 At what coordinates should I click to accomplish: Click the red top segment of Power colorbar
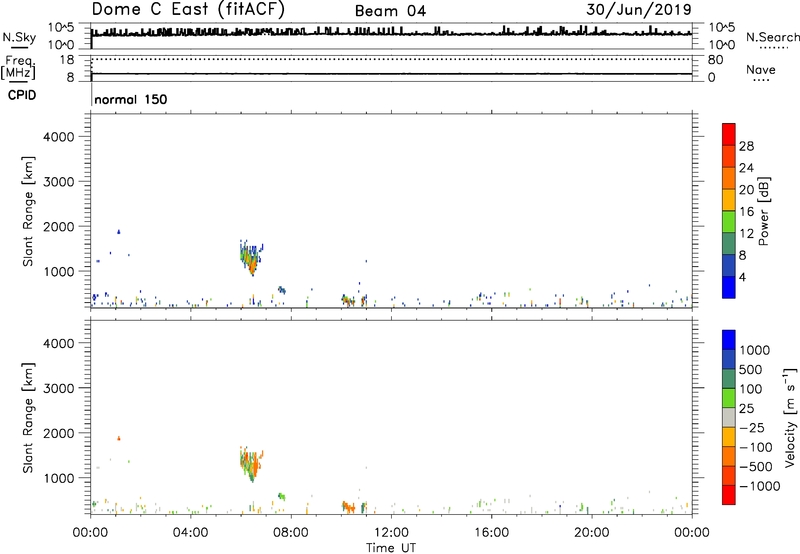click(729, 134)
